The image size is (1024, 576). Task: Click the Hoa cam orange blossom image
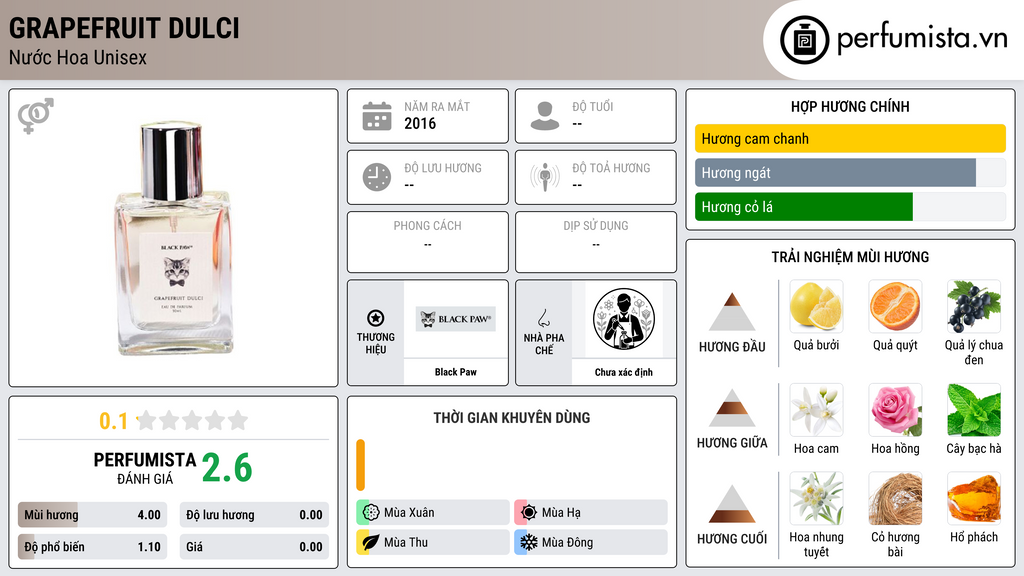816,410
